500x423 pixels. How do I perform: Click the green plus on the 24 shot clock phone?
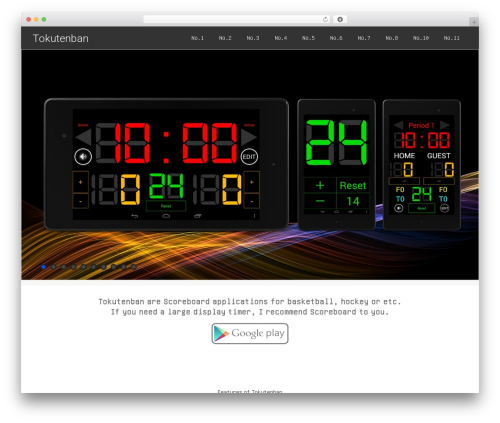pos(320,185)
